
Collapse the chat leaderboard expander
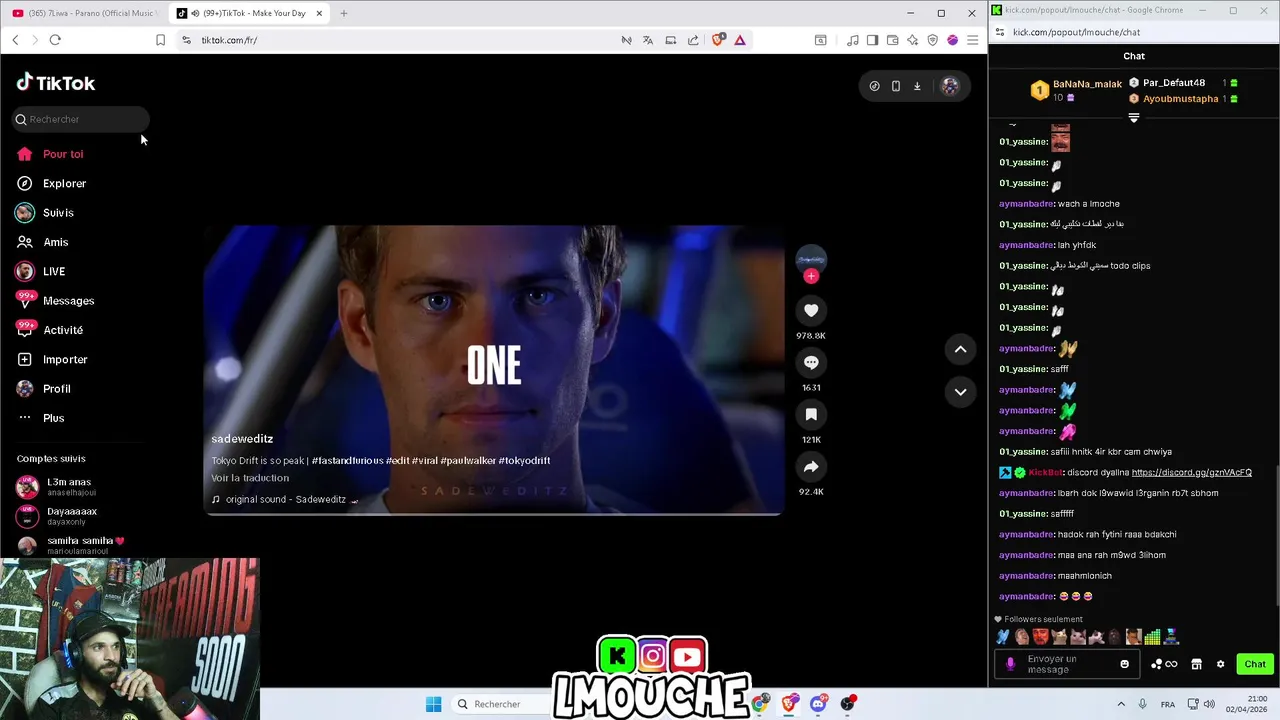tap(1134, 118)
